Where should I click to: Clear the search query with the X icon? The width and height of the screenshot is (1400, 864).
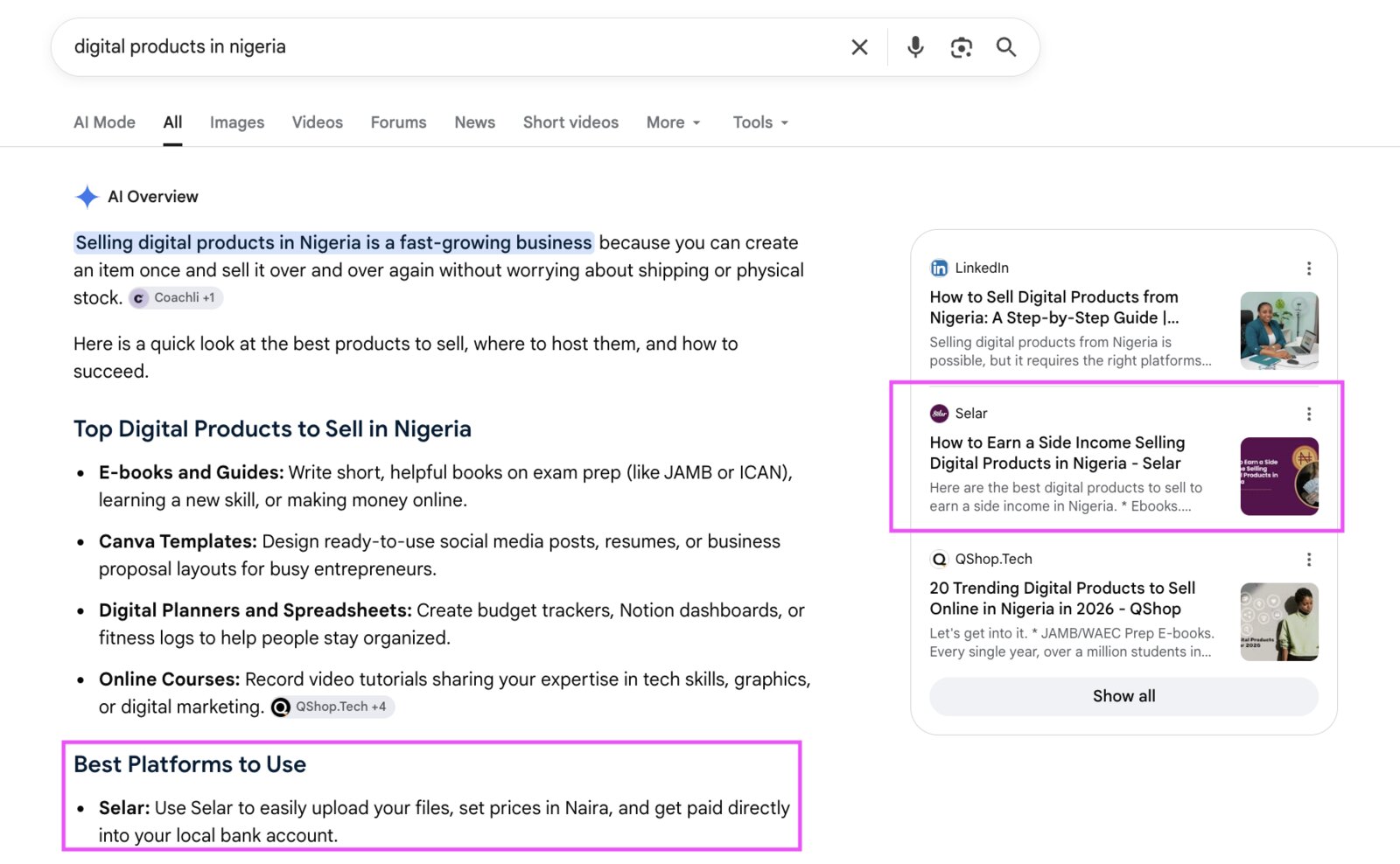click(859, 47)
